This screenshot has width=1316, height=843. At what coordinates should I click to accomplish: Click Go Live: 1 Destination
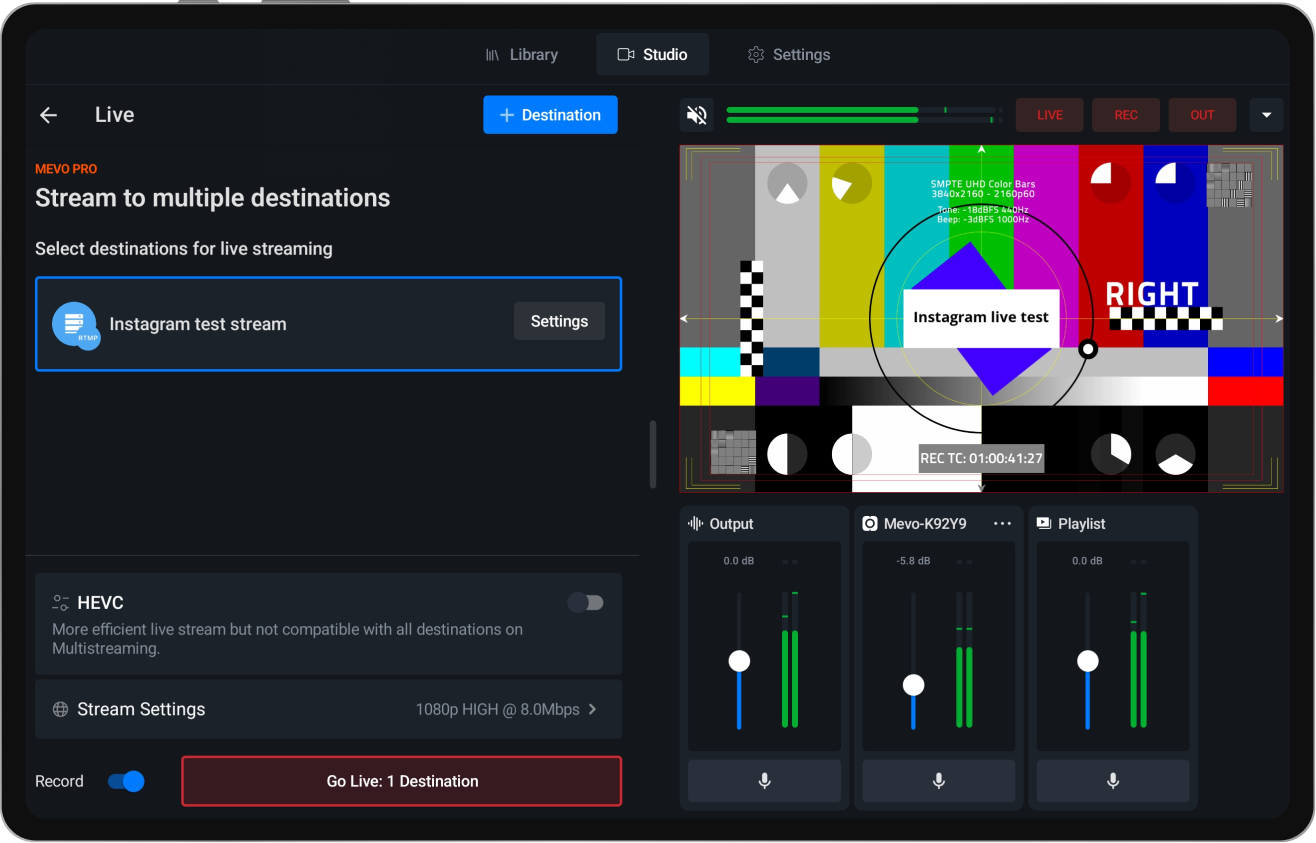(x=401, y=781)
